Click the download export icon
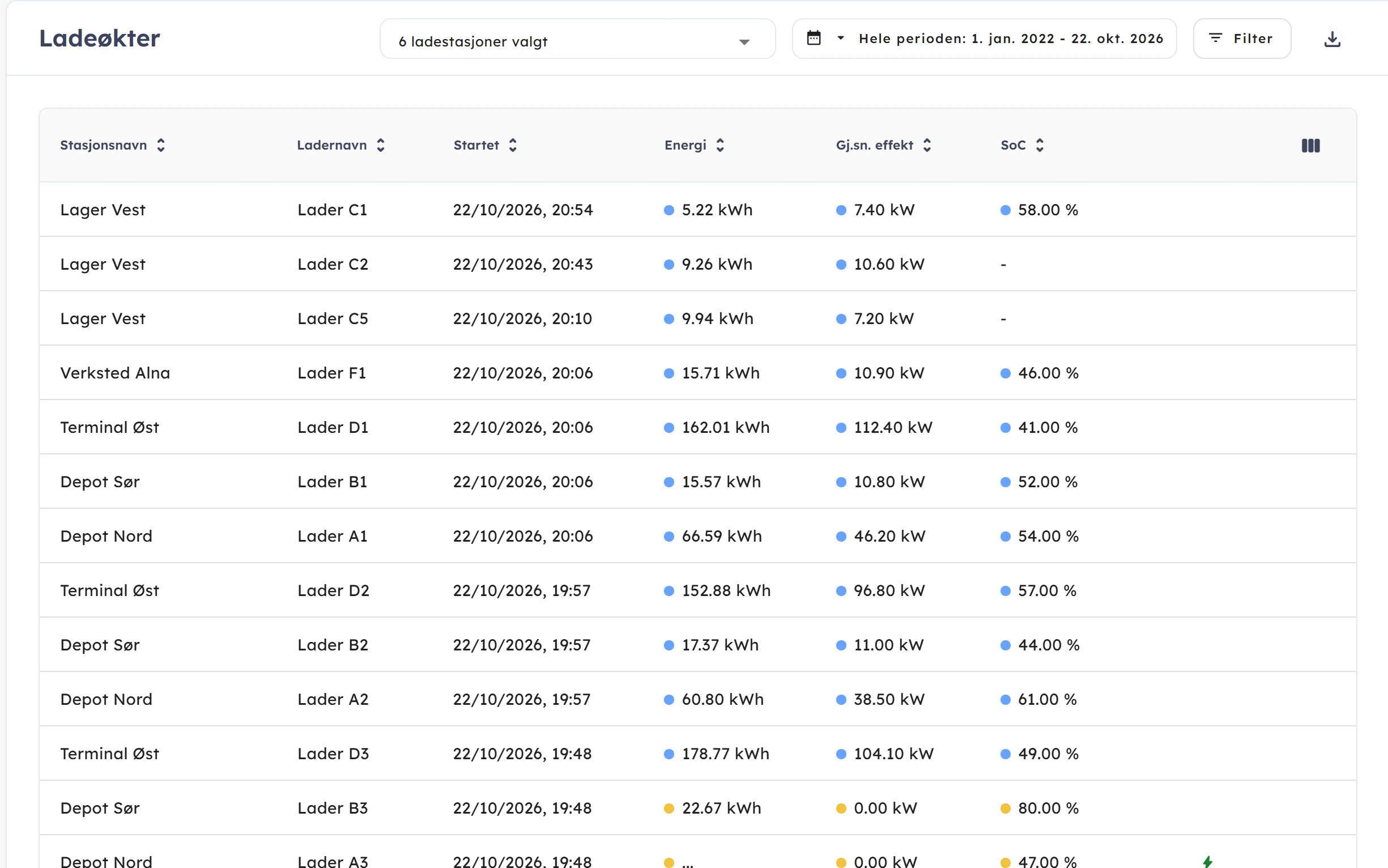Screen dimensions: 1388x868 [x=1332, y=39]
